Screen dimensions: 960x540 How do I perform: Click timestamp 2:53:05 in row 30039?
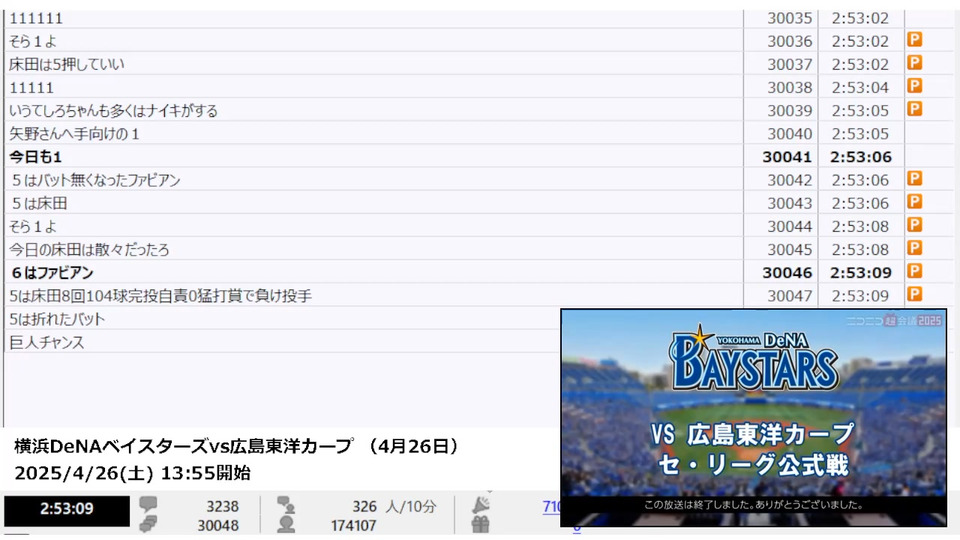pyautogui.click(x=860, y=111)
